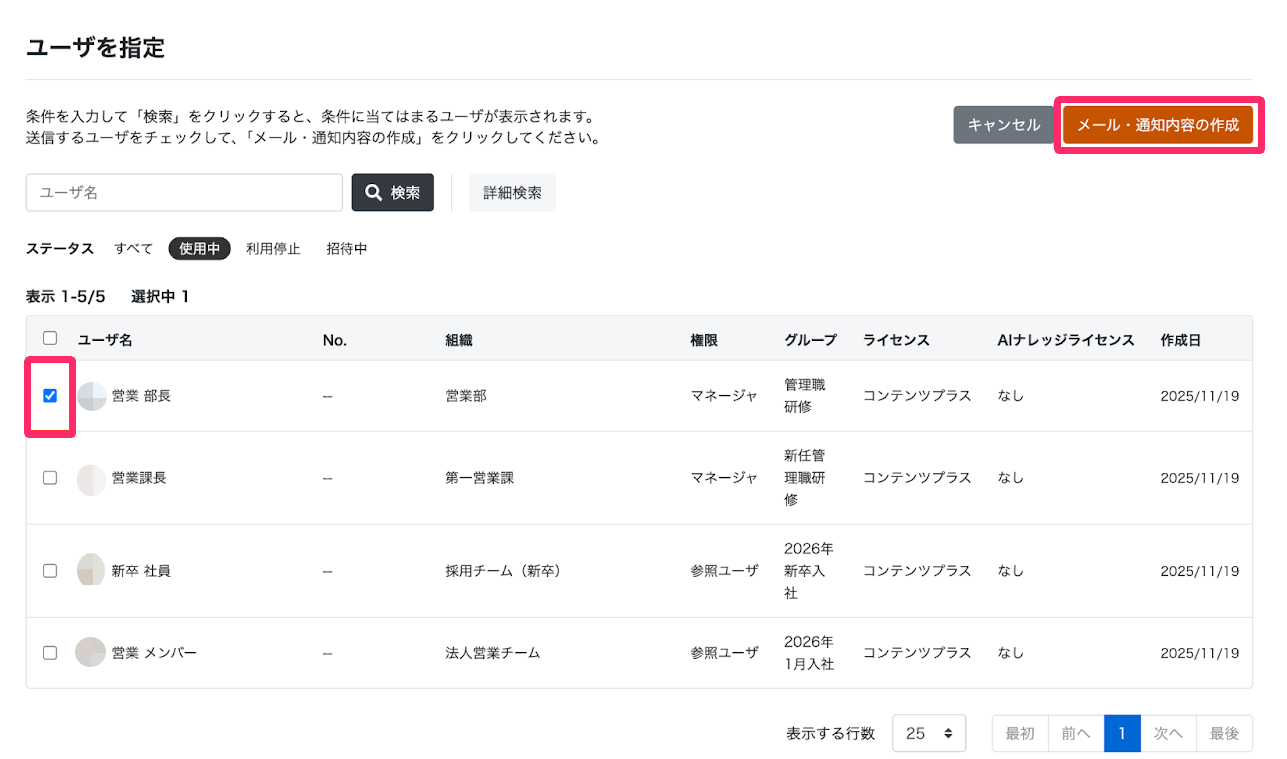Open the rows-per-page dropdown showing 25

click(x=929, y=733)
